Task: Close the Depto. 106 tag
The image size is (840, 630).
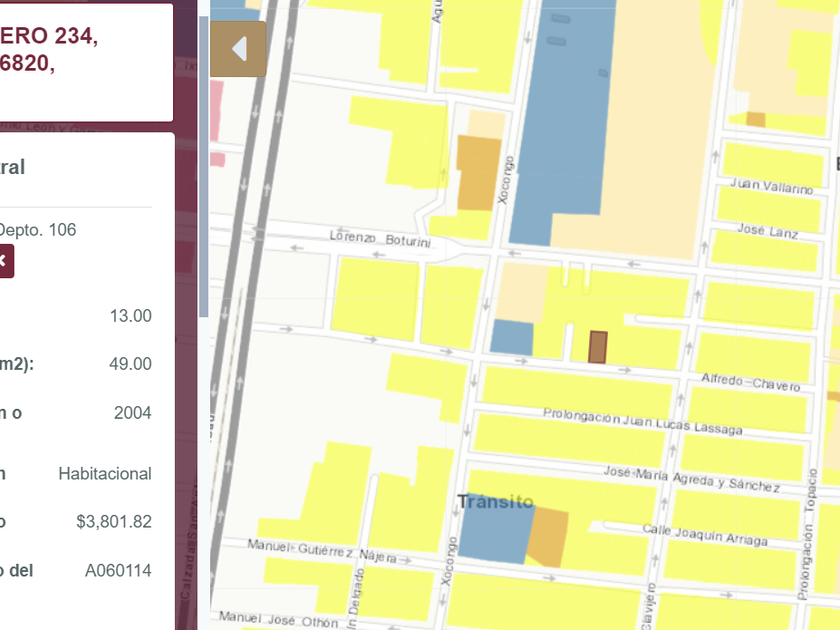Action: pos(5,261)
